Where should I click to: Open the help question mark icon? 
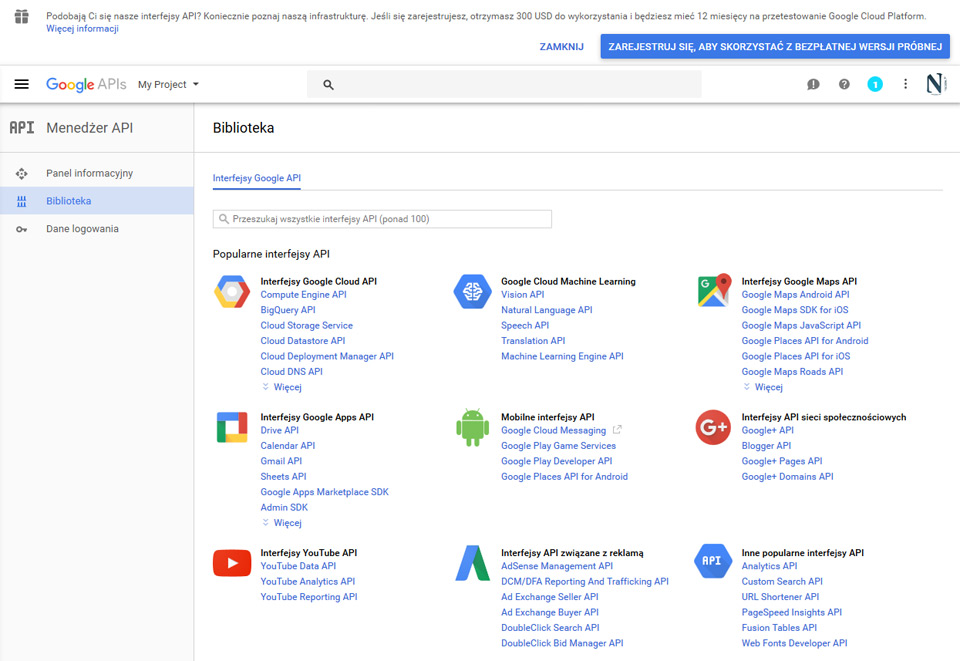[844, 84]
